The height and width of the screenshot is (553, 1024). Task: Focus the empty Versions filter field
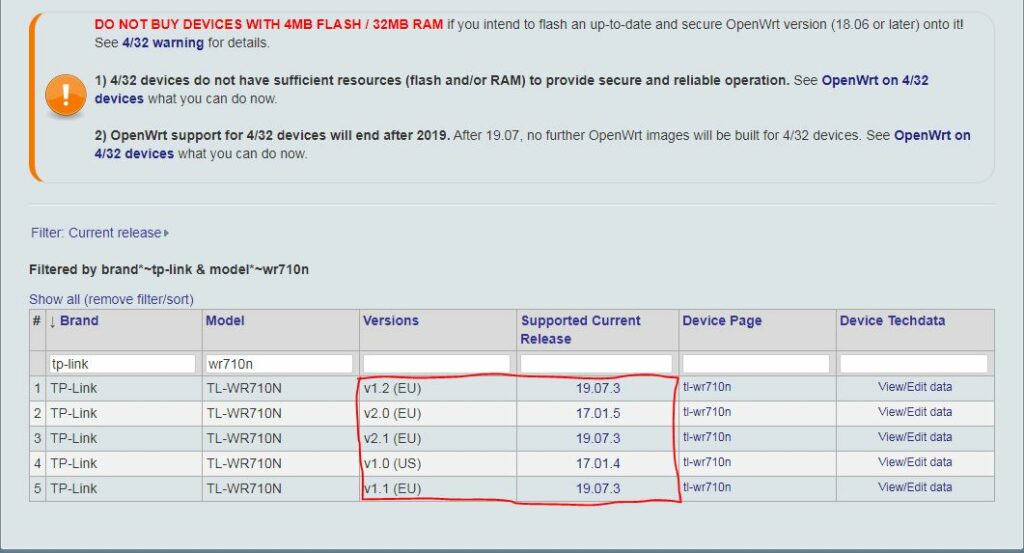click(436, 364)
